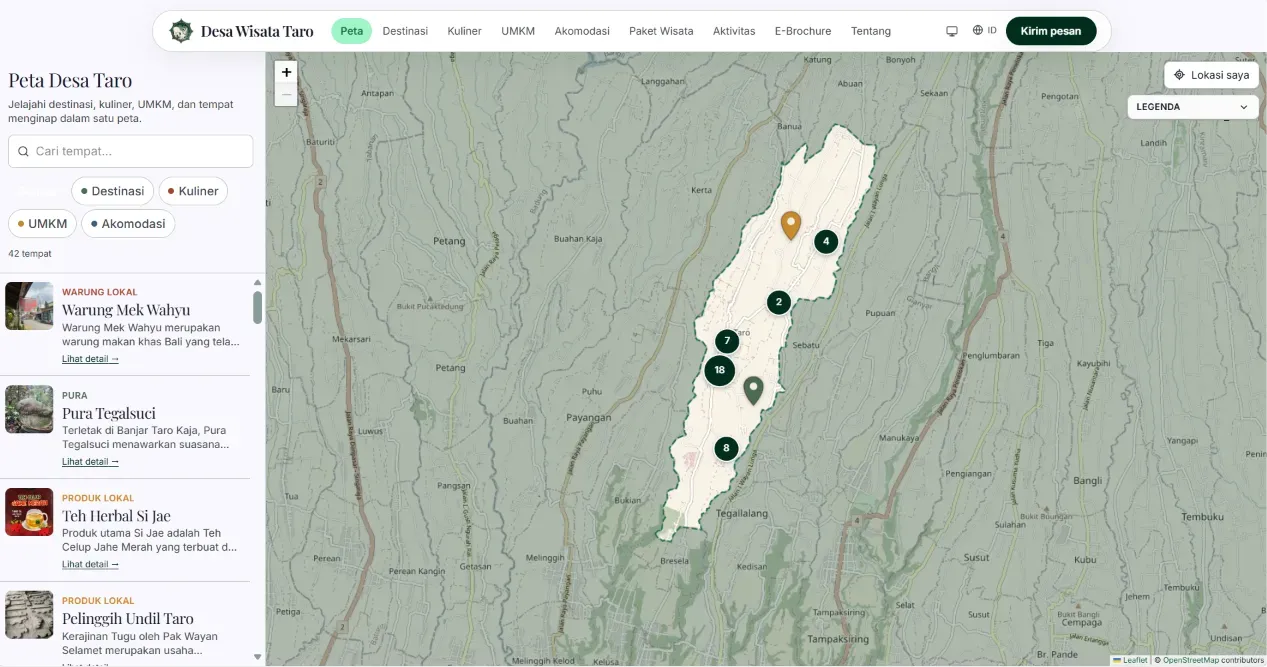This screenshot has height=667, width=1267.
Task: Click the place list scrollbar thumb
Action: pos(257,307)
